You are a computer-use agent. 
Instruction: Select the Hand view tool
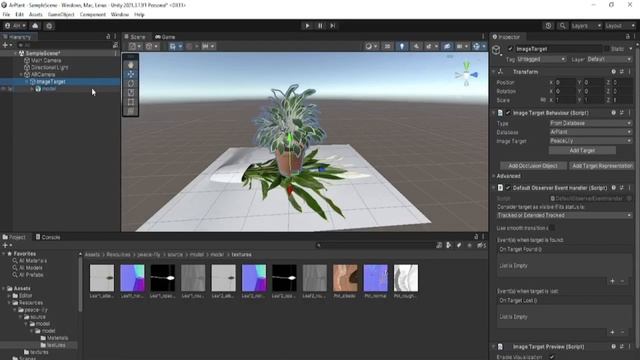[131, 65]
